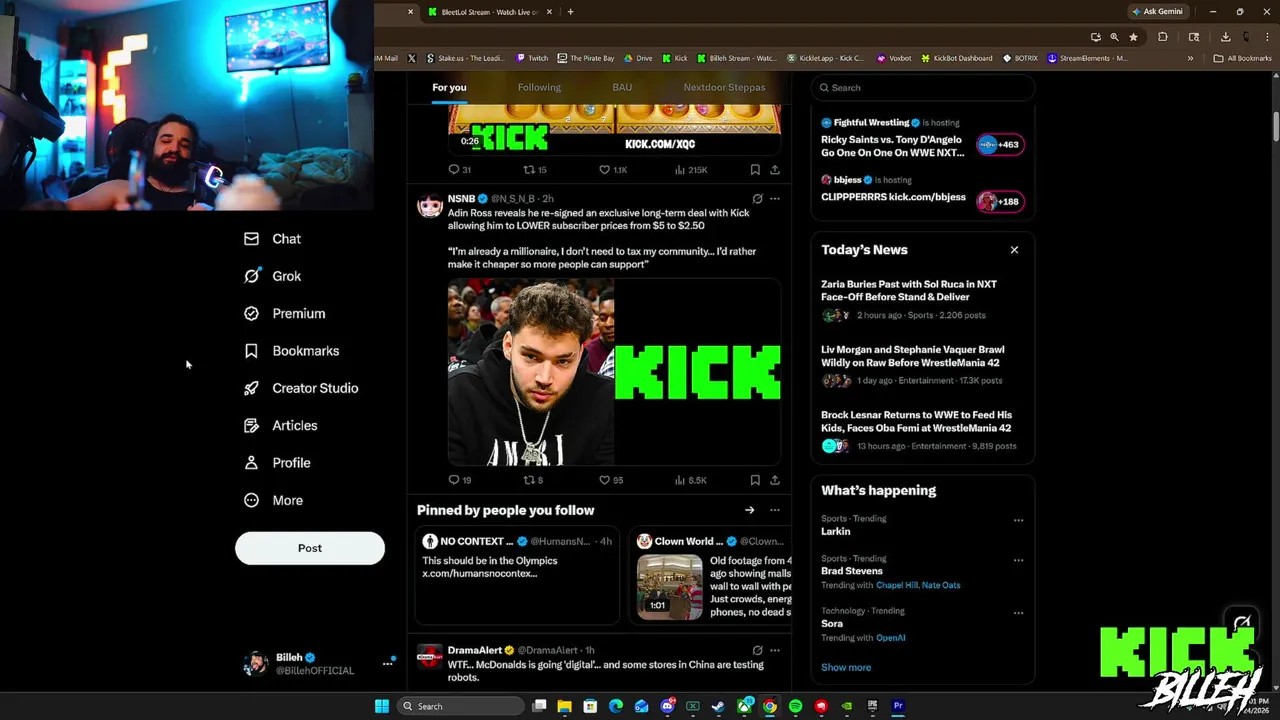The image size is (1280, 720).
Task: Switch to the Following tab
Action: point(539,87)
